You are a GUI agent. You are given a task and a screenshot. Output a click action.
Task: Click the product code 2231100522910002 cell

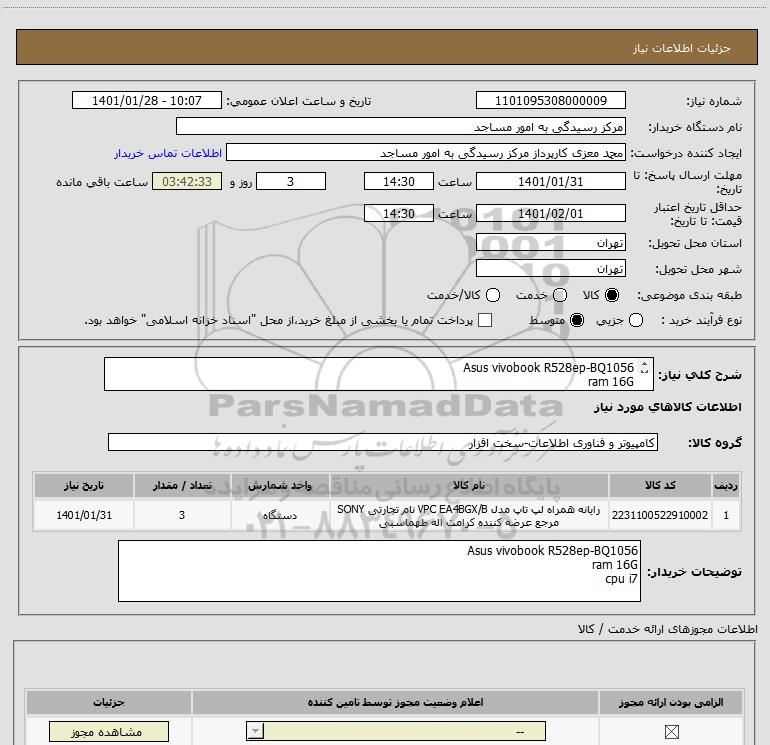660,515
